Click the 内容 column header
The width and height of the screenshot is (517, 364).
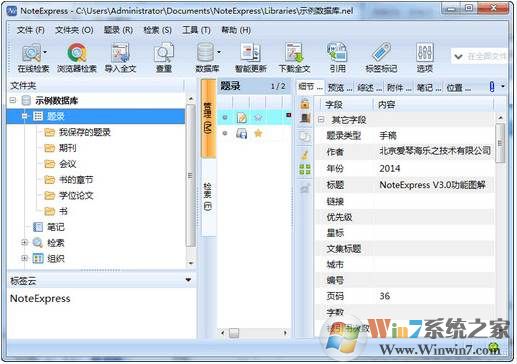point(433,104)
